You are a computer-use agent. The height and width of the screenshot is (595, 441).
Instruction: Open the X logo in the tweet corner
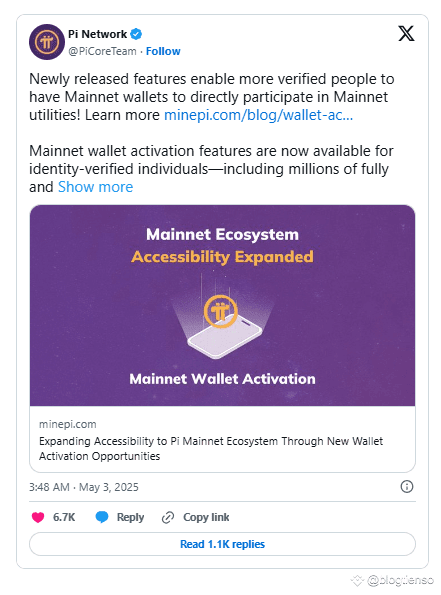coord(406,33)
